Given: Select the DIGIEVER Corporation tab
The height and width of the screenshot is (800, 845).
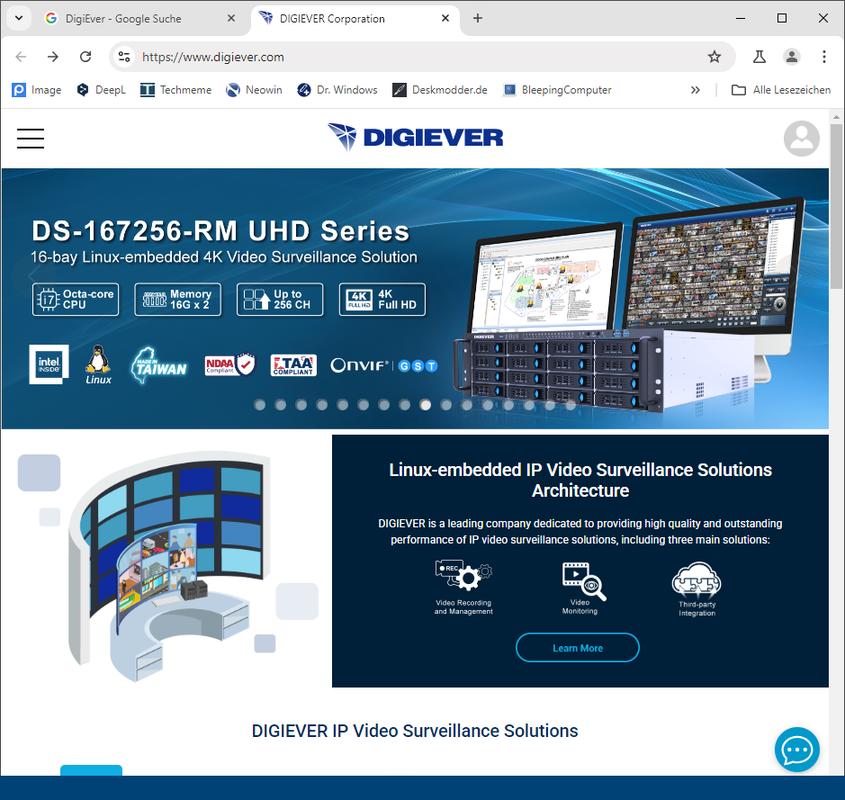Looking at the screenshot, I should tap(356, 18).
